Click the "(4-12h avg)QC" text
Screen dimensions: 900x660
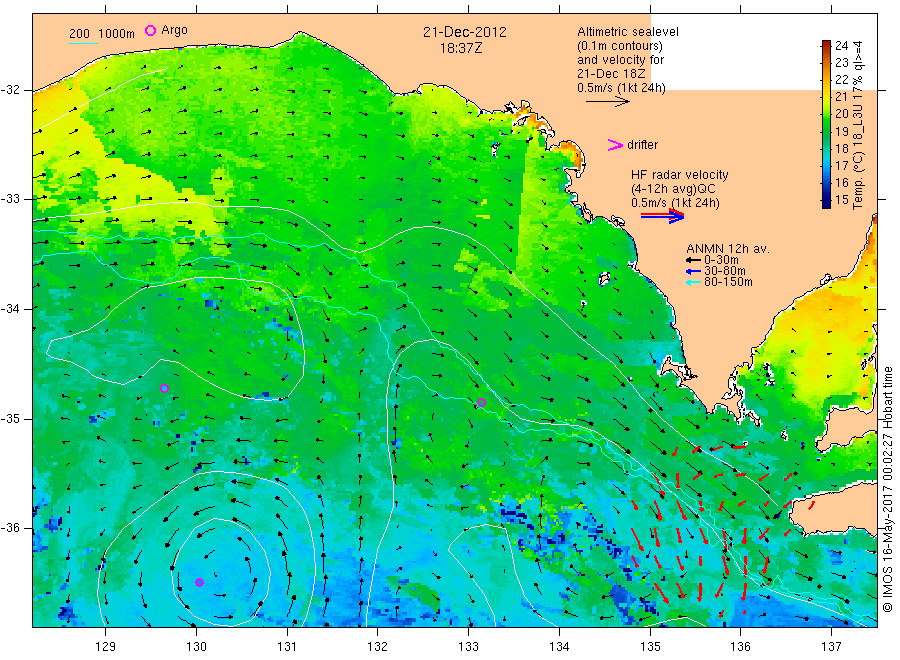pos(673,189)
